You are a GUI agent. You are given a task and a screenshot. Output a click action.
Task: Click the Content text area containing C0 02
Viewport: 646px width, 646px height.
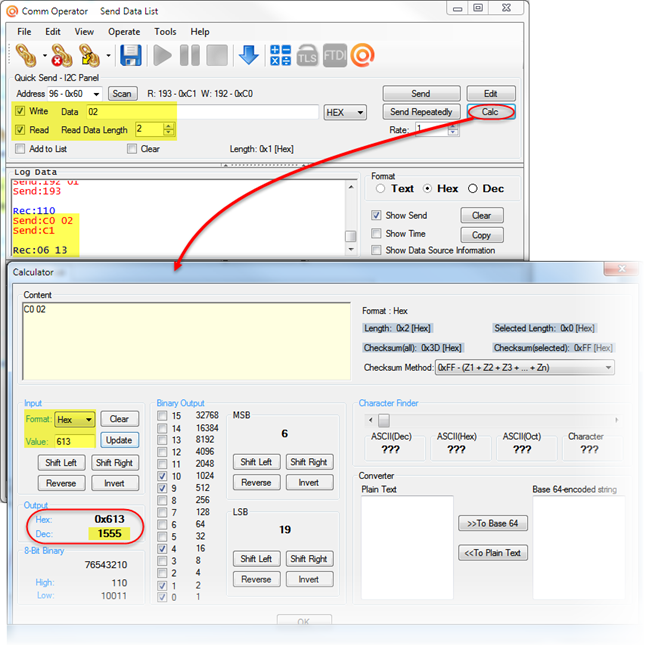tap(187, 342)
